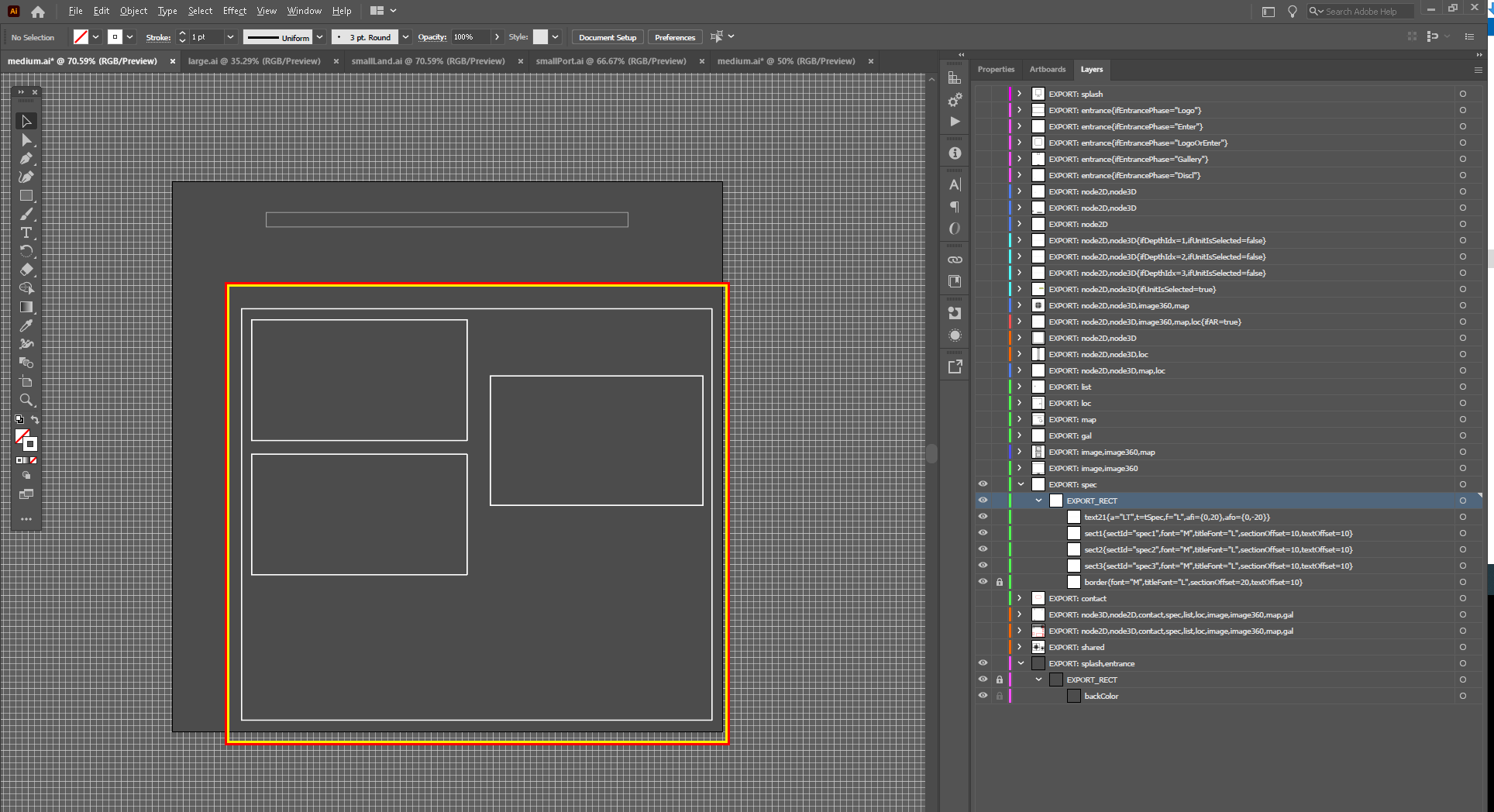Switch to the Artboards panel tab
The image size is (1494, 812).
pyautogui.click(x=1048, y=69)
